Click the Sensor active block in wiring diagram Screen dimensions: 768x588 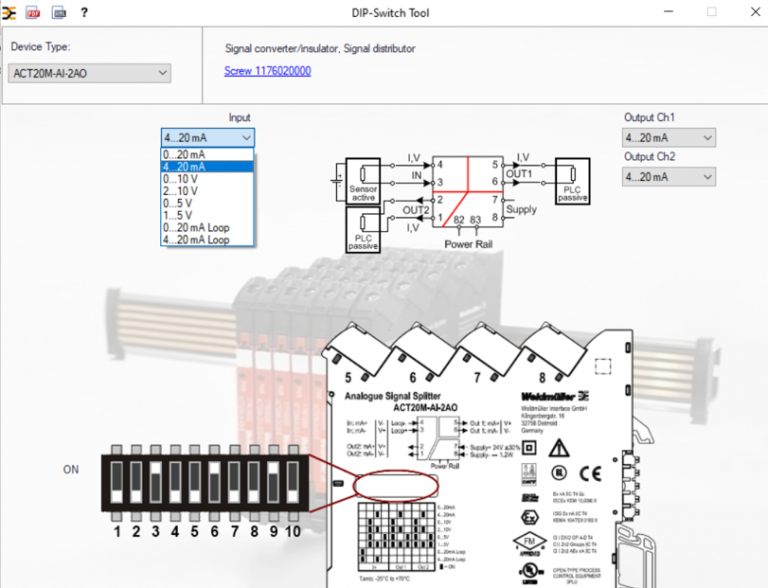point(363,181)
